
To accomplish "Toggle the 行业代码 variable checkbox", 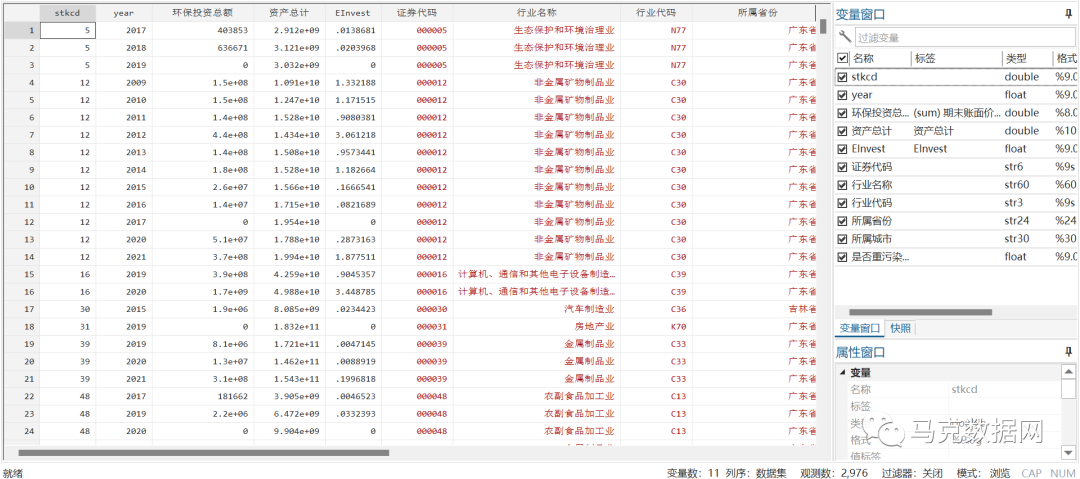I will pos(842,203).
